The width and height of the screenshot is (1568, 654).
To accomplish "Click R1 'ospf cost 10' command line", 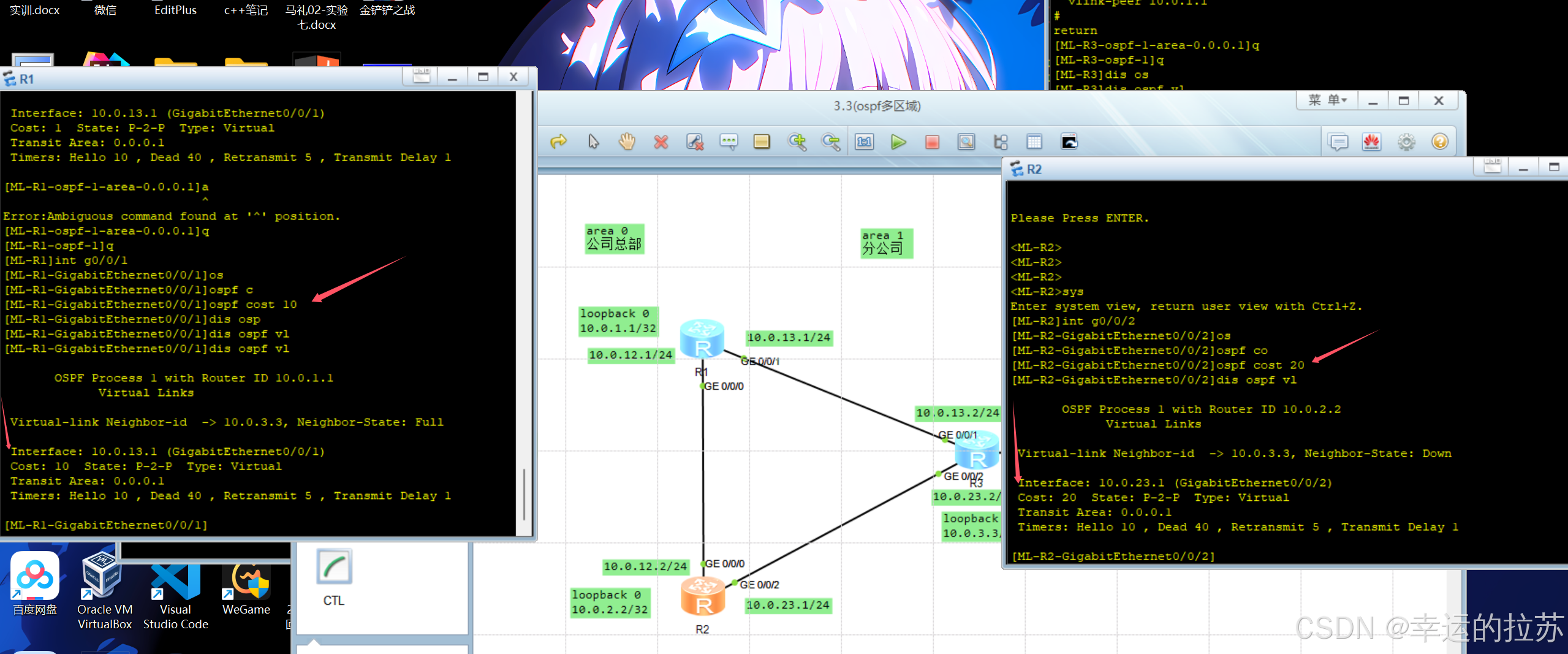I will pos(151,305).
